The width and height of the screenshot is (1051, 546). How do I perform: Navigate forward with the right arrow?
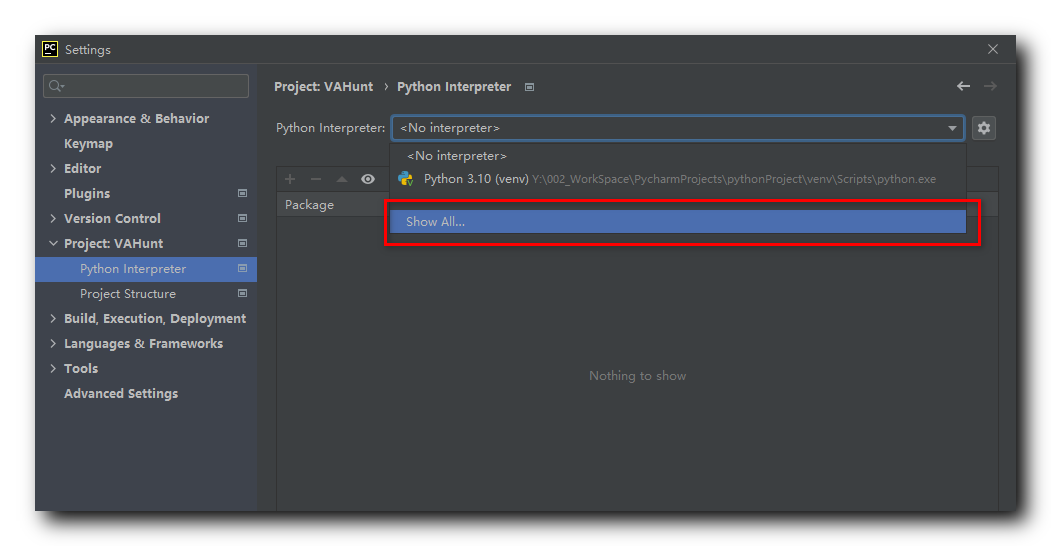pos(990,86)
